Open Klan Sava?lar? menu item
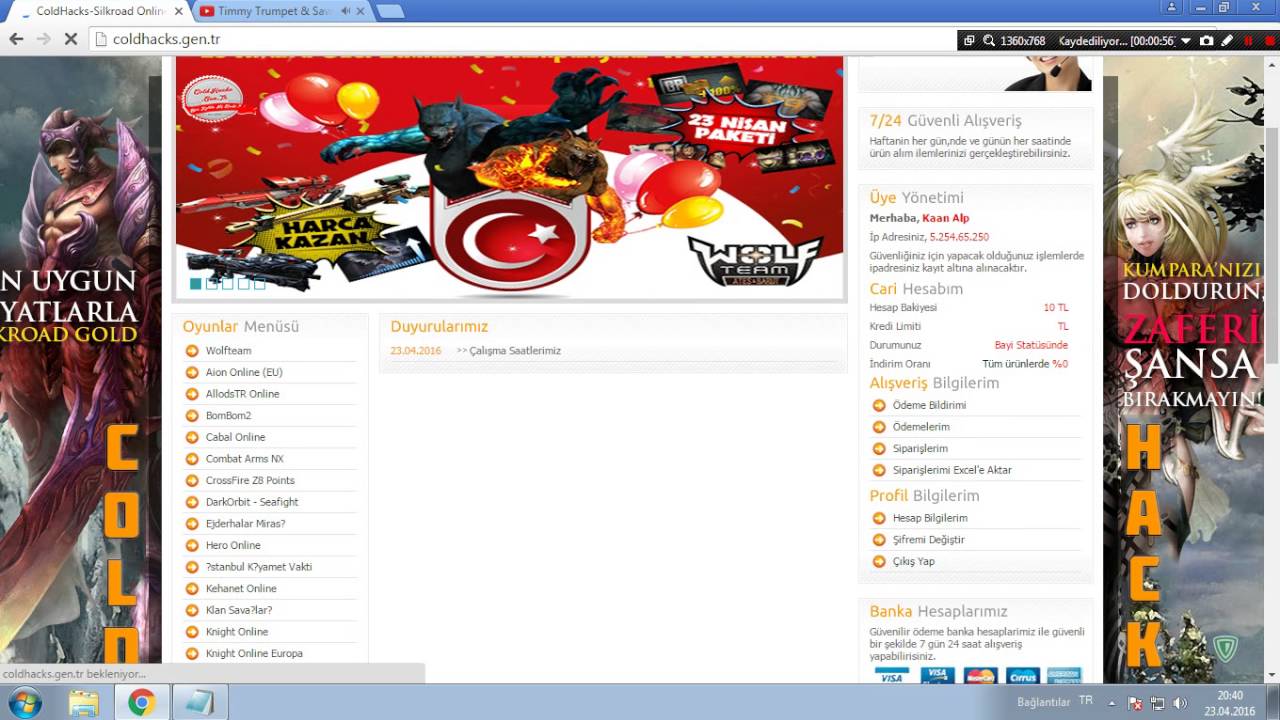The height and width of the screenshot is (720, 1280). (x=239, y=610)
